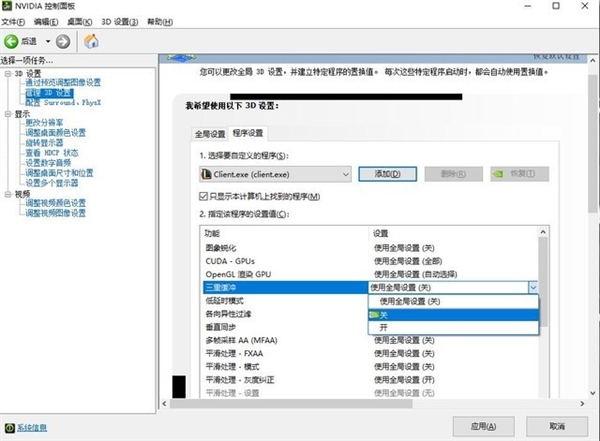Screen dimensions: 600x441
Task: Select the 低延时模式 row
Action: [285, 301]
